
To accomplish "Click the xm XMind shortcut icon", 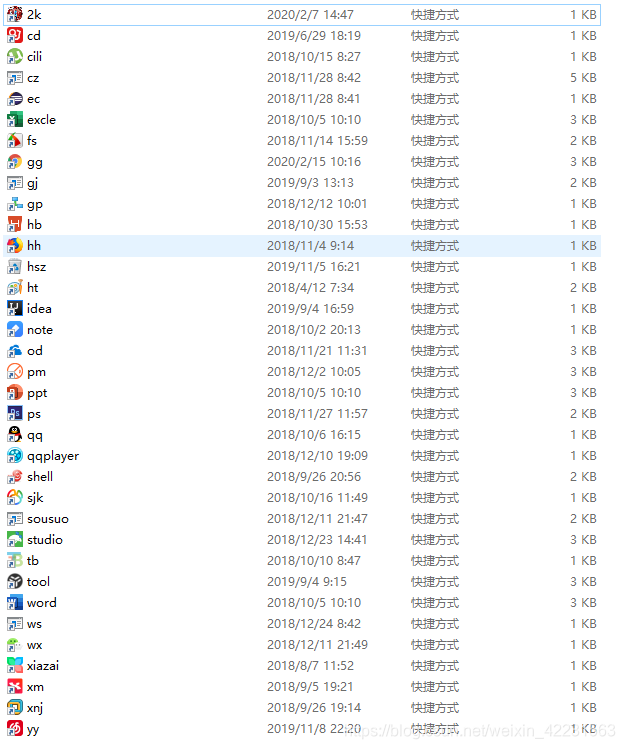I will pos(15,687).
